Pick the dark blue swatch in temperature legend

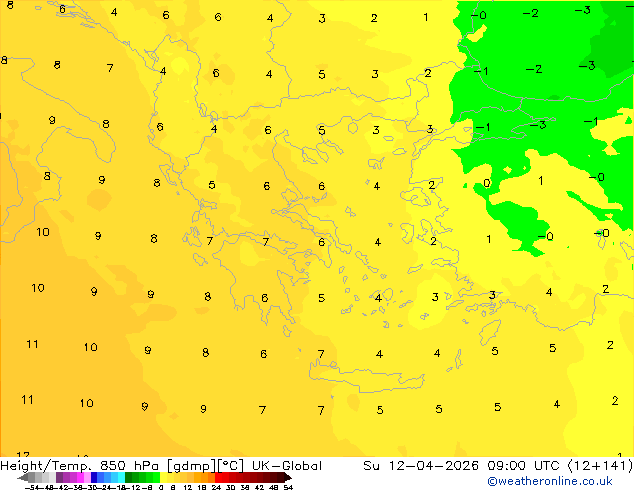pos(94,477)
